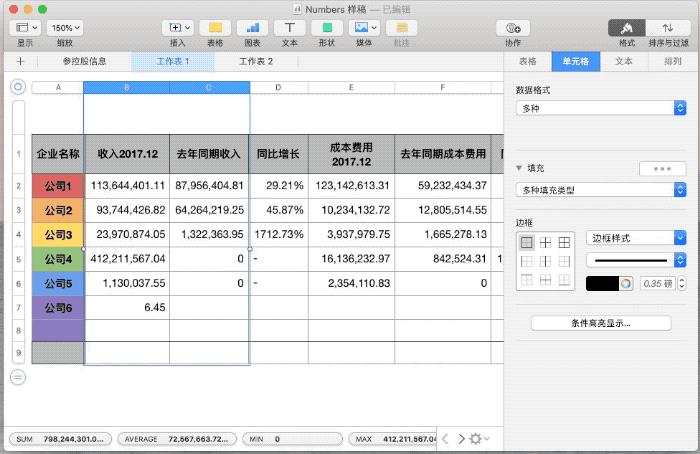Image resolution: width=700 pixels, height=454 pixels.
Task: Select the 单元格 inspector tab
Action: point(576,61)
